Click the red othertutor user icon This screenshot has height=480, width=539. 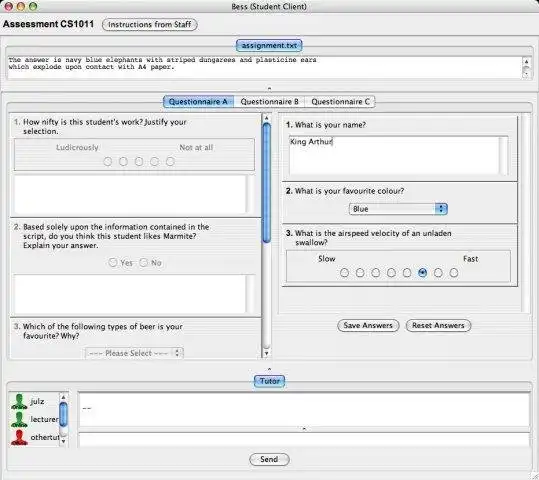(x=19, y=437)
